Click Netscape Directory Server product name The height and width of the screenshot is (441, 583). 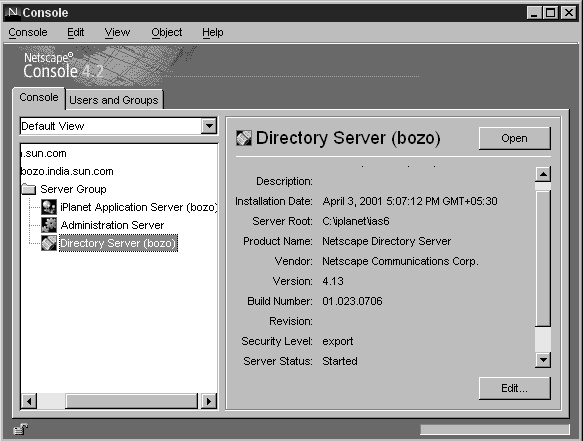pyautogui.click(x=386, y=241)
